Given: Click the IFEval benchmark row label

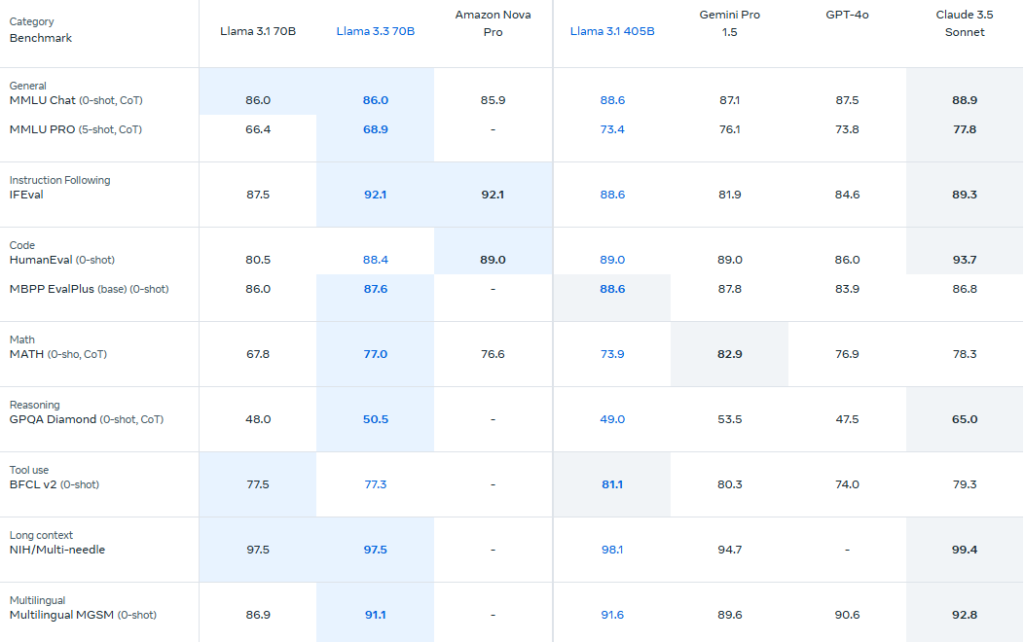Looking at the screenshot, I should 26,195.
